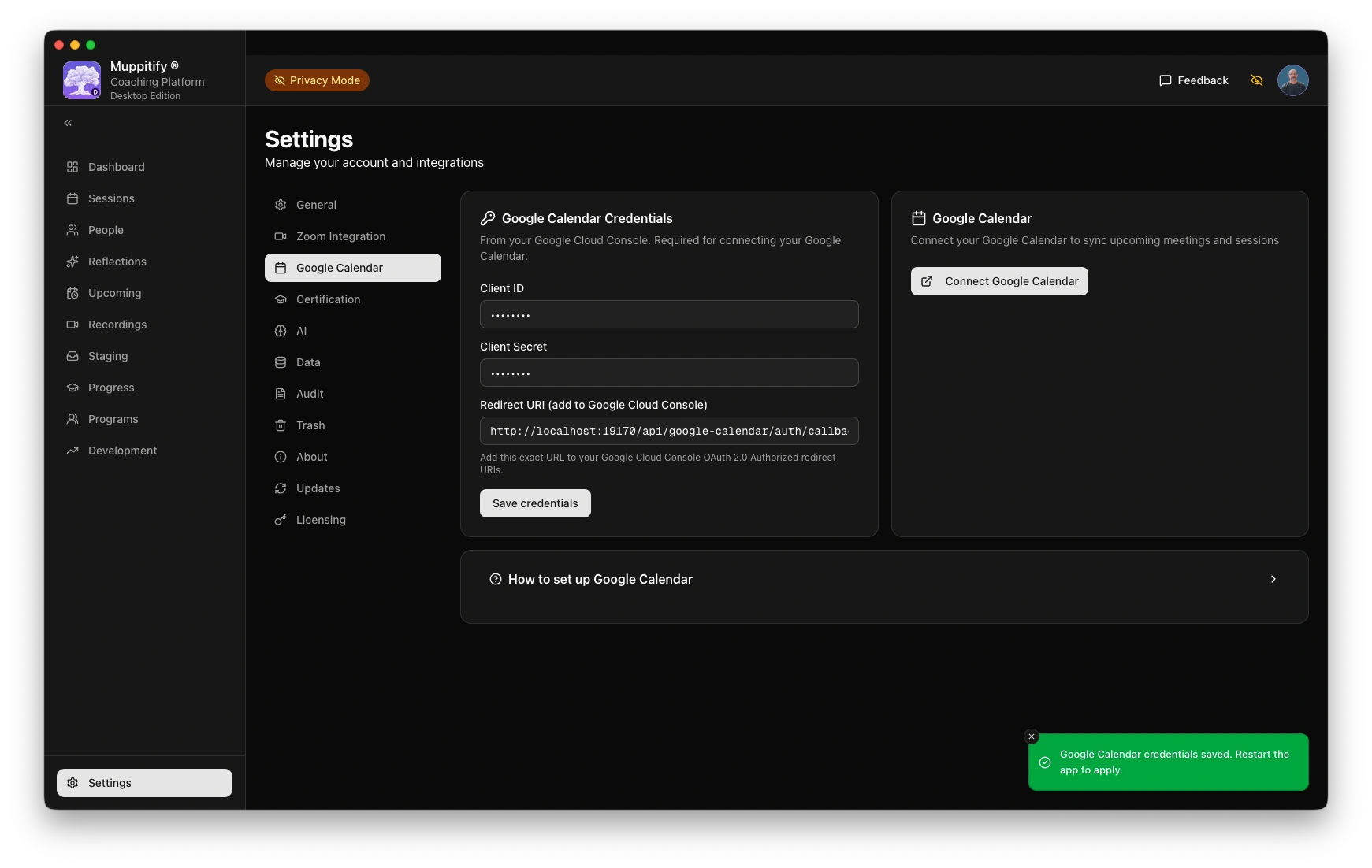Screen dimensions: 1372x868
Task: Toggle the Privacy Mode badge
Action: [x=317, y=80]
